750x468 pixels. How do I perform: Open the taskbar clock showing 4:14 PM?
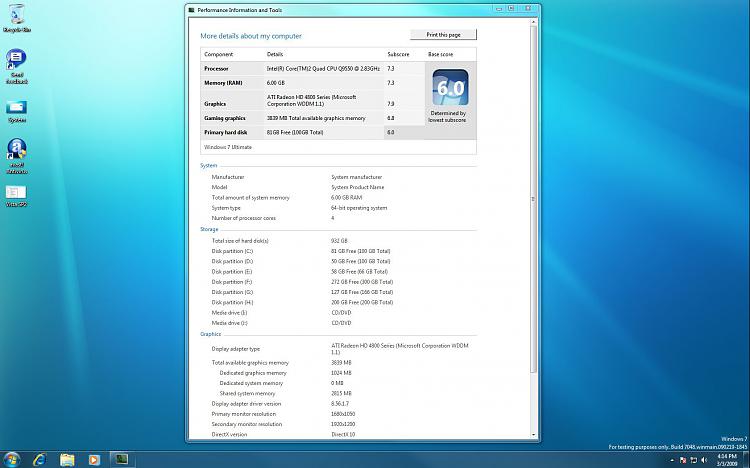[x=727, y=460]
